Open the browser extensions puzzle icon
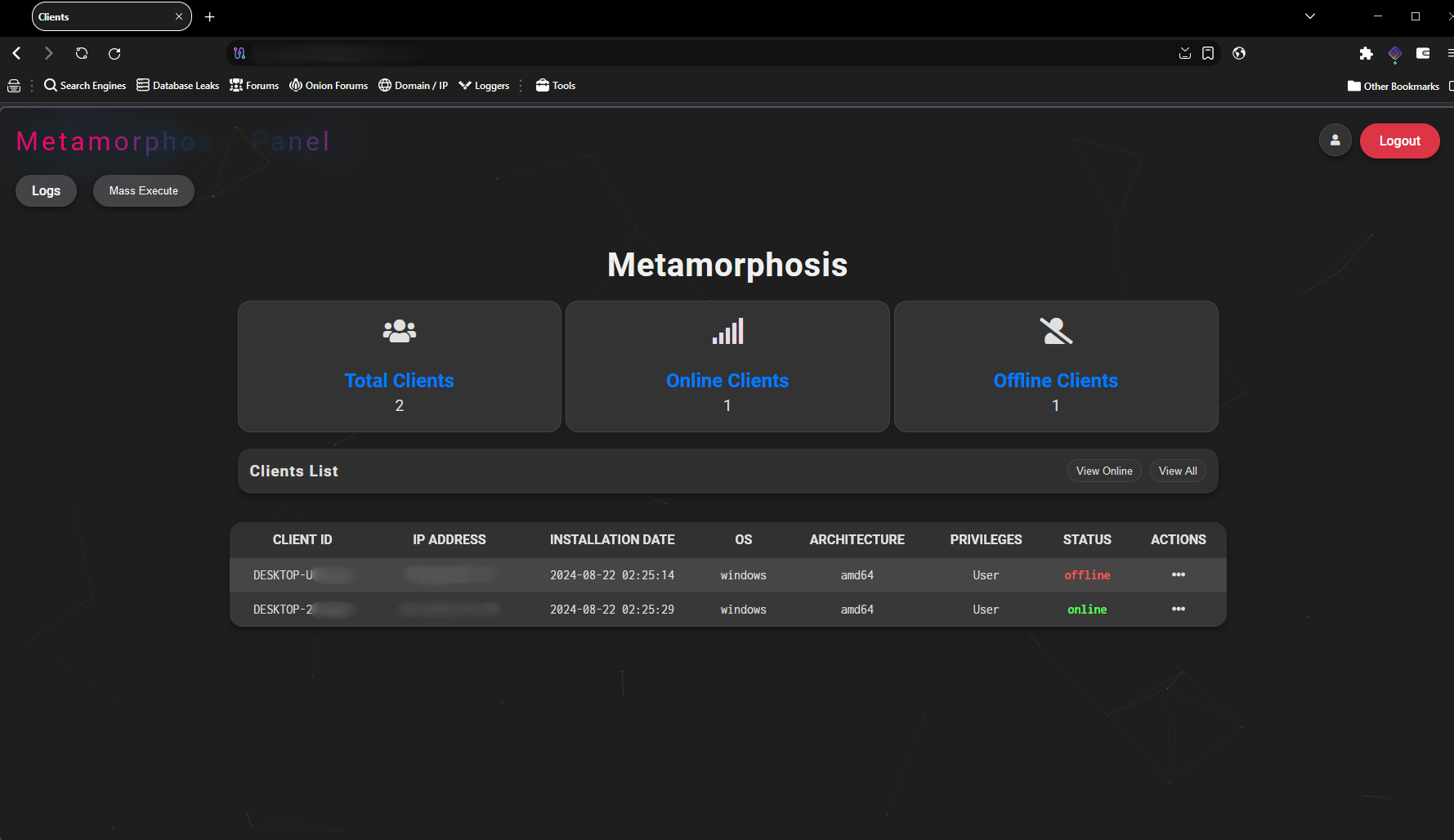This screenshot has width=1454, height=840. (1366, 53)
